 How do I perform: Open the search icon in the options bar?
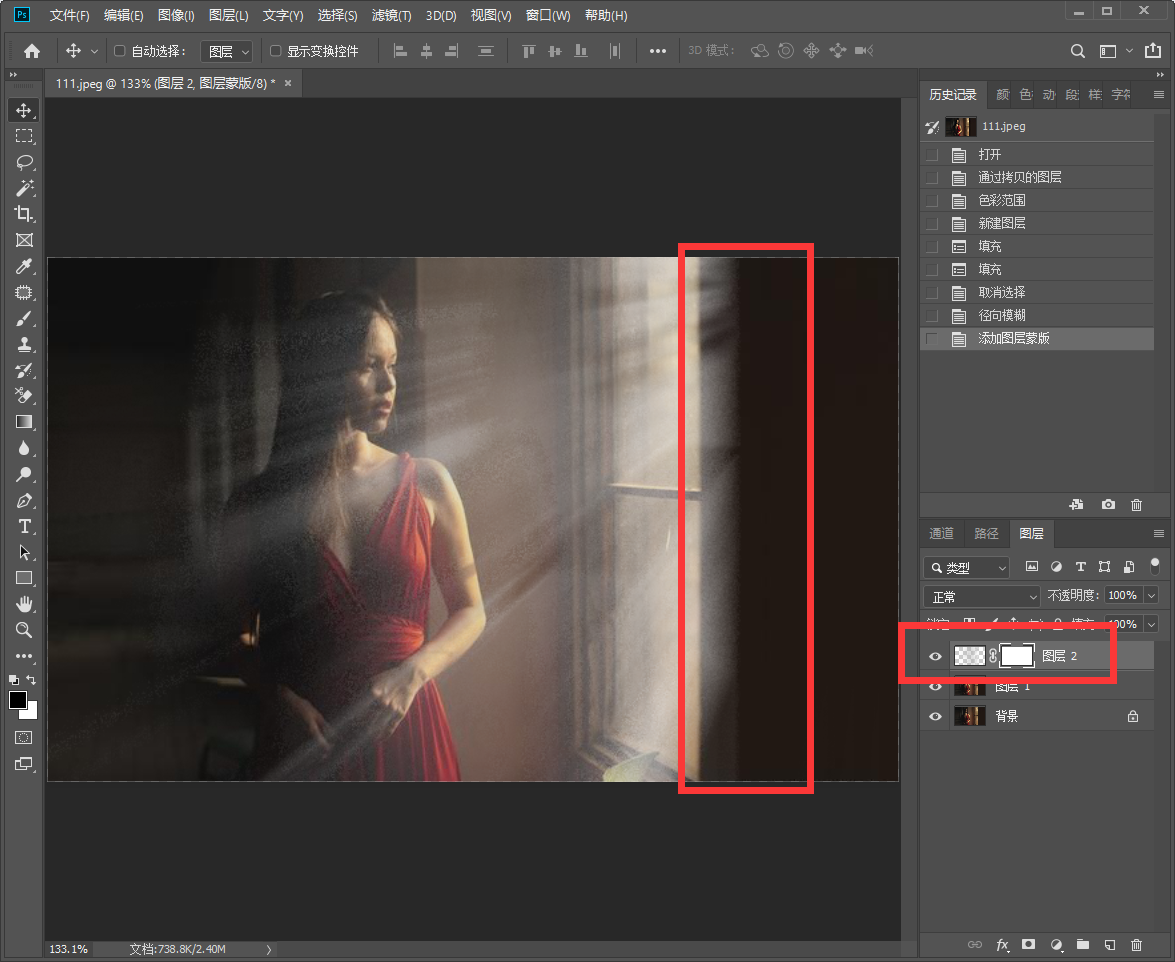(1078, 51)
